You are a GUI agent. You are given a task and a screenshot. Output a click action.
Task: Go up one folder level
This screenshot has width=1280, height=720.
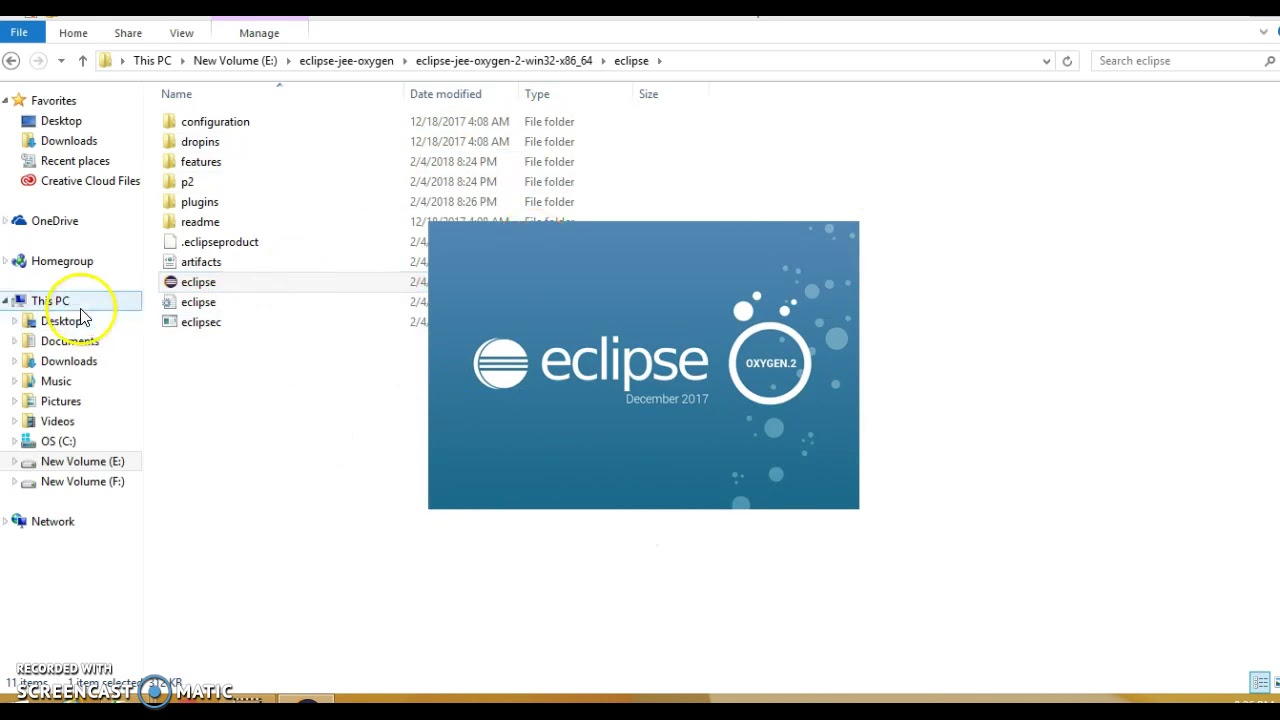click(82, 61)
